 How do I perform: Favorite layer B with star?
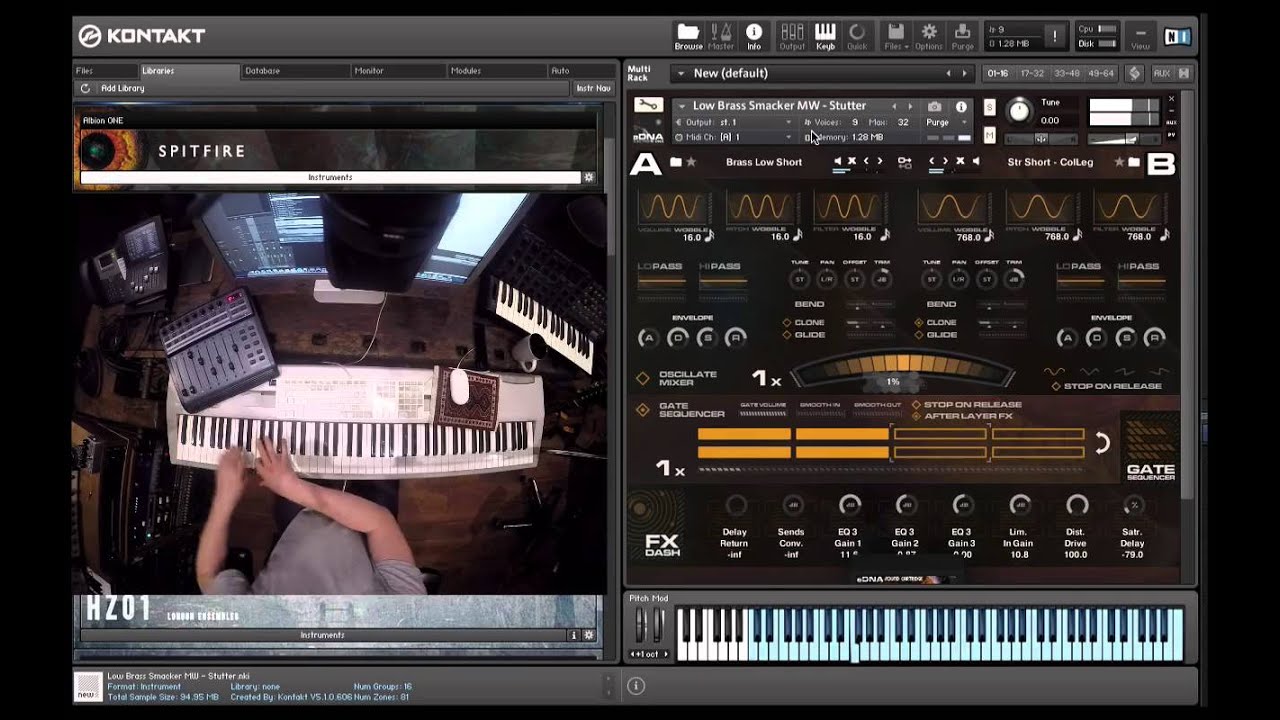(x=1119, y=162)
